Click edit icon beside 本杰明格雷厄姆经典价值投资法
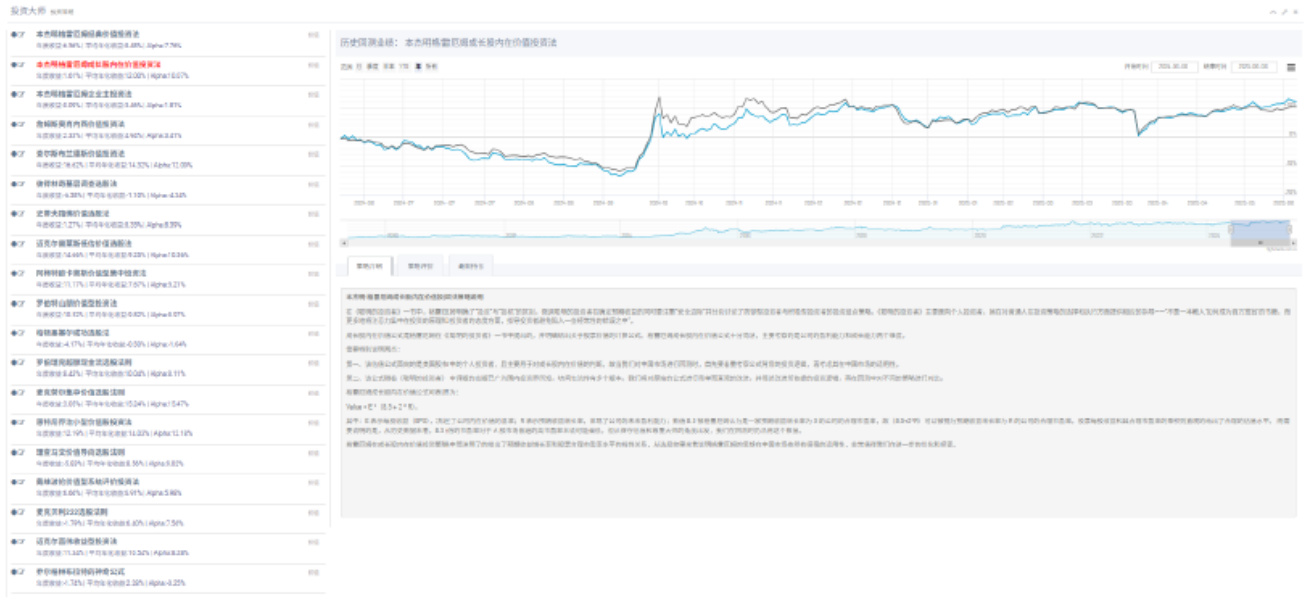Viewport: 1305px width, 606px height. pos(20,34)
